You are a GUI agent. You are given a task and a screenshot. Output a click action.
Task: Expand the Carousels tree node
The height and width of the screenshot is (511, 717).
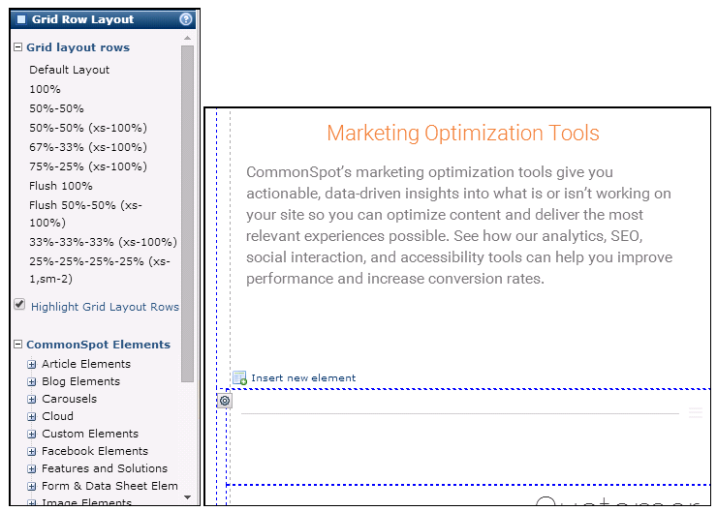click(x=32, y=399)
